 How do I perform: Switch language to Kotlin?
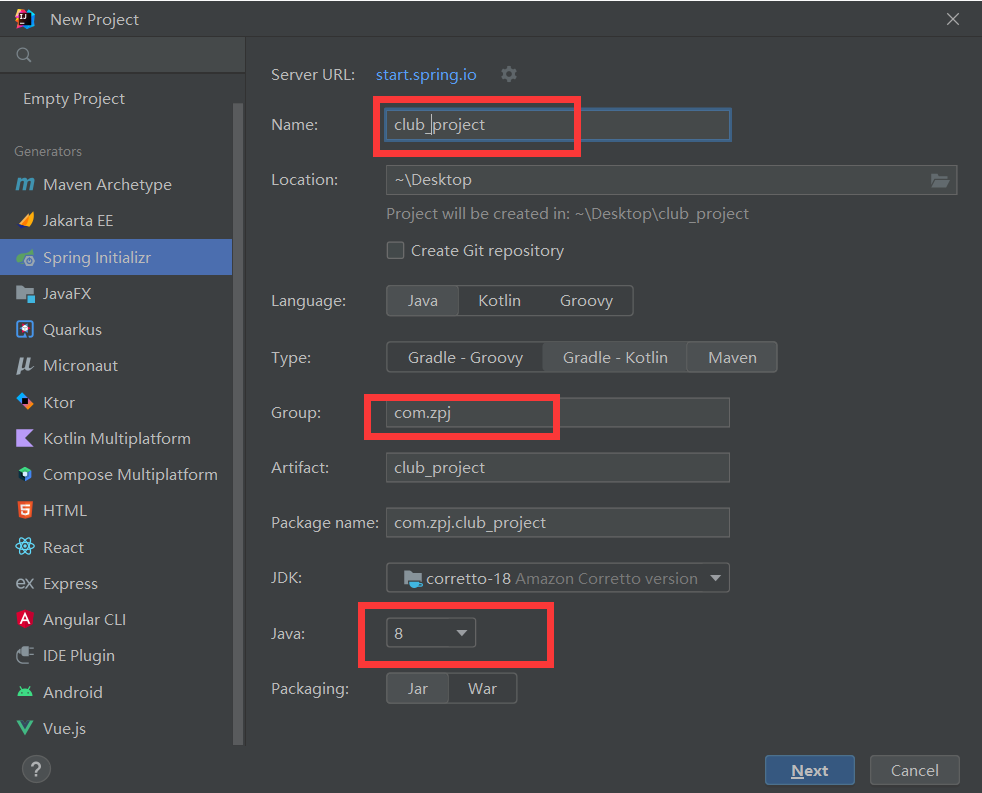pyautogui.click(x=499, y=301)
